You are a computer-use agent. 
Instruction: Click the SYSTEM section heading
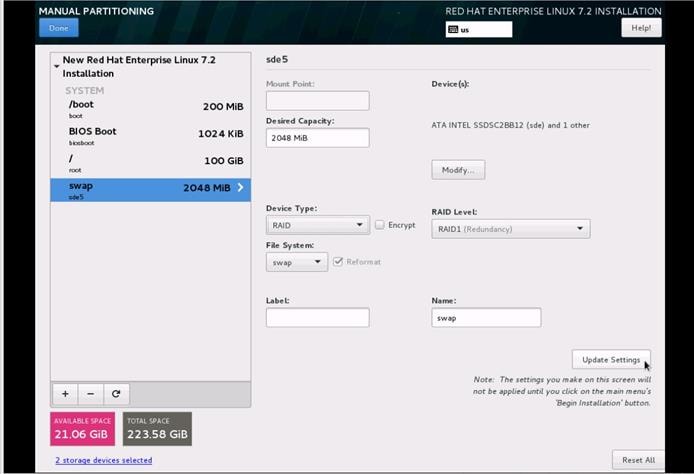(x=85, y=91)
